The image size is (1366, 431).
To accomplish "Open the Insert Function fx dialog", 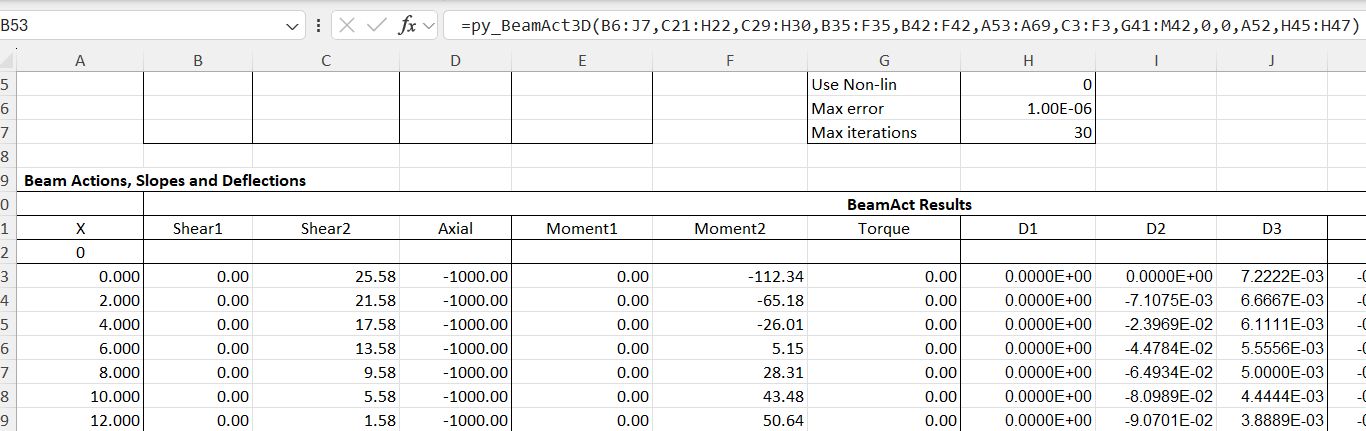I will 406,25.
